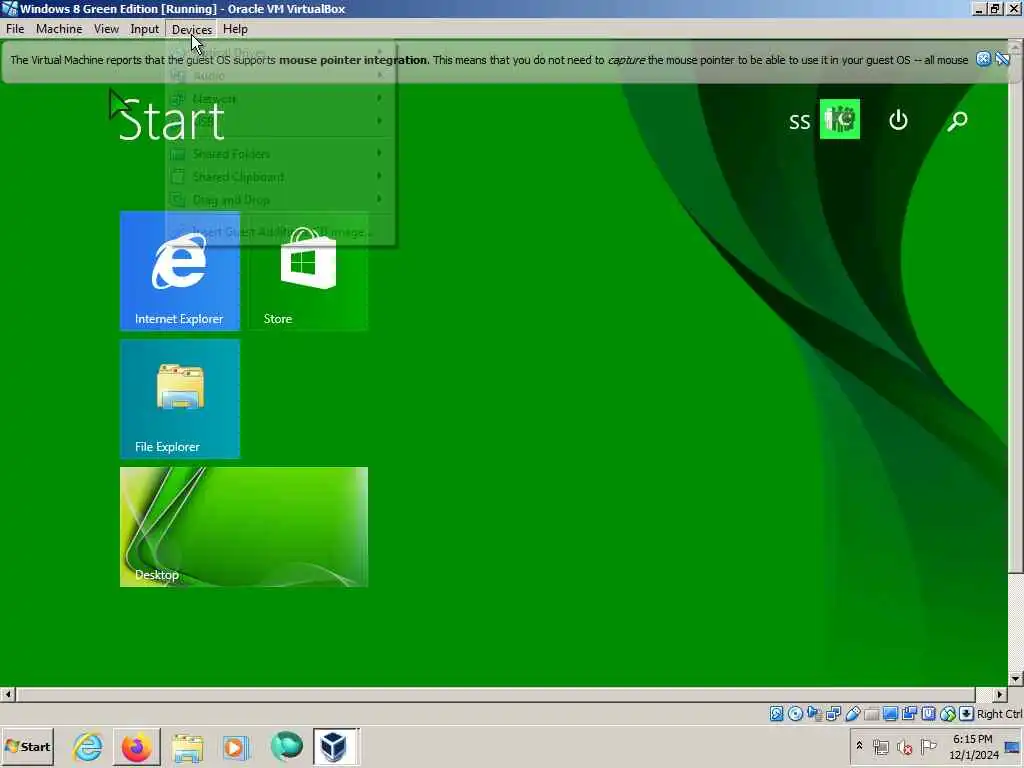1024x768 pixels.
Task: Click the network adapters status icon
Action: click(x=833, y=714)
